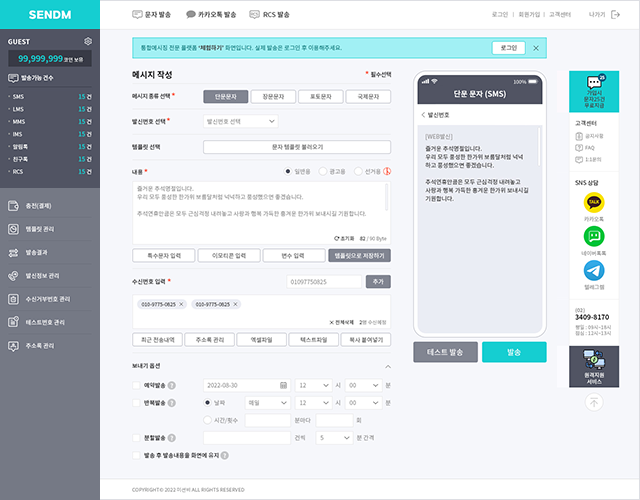This screenshot has height=500, width=640.
Task: Open Telegram consultation icon
Action: [x=594, y=270]
